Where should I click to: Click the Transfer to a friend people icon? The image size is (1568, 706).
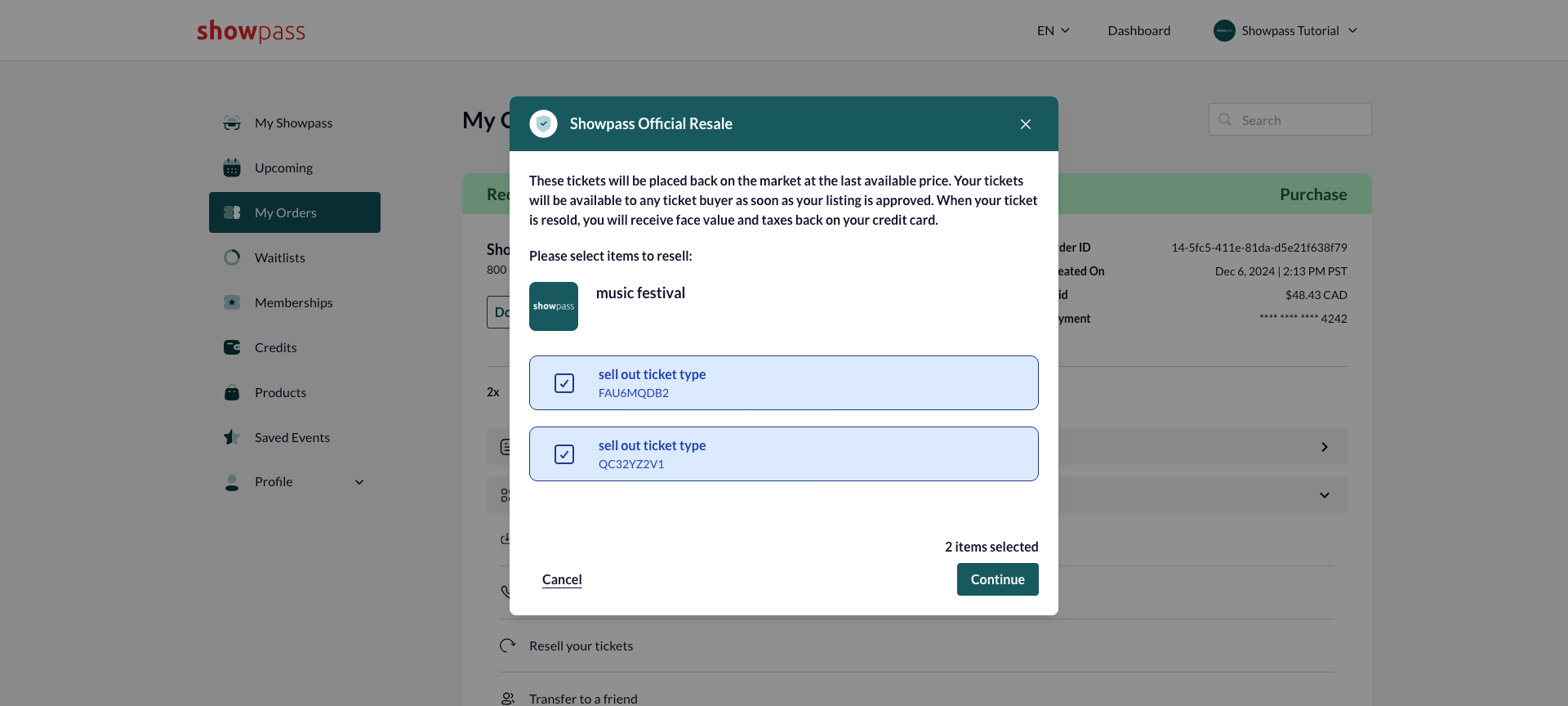click(508, 699)
